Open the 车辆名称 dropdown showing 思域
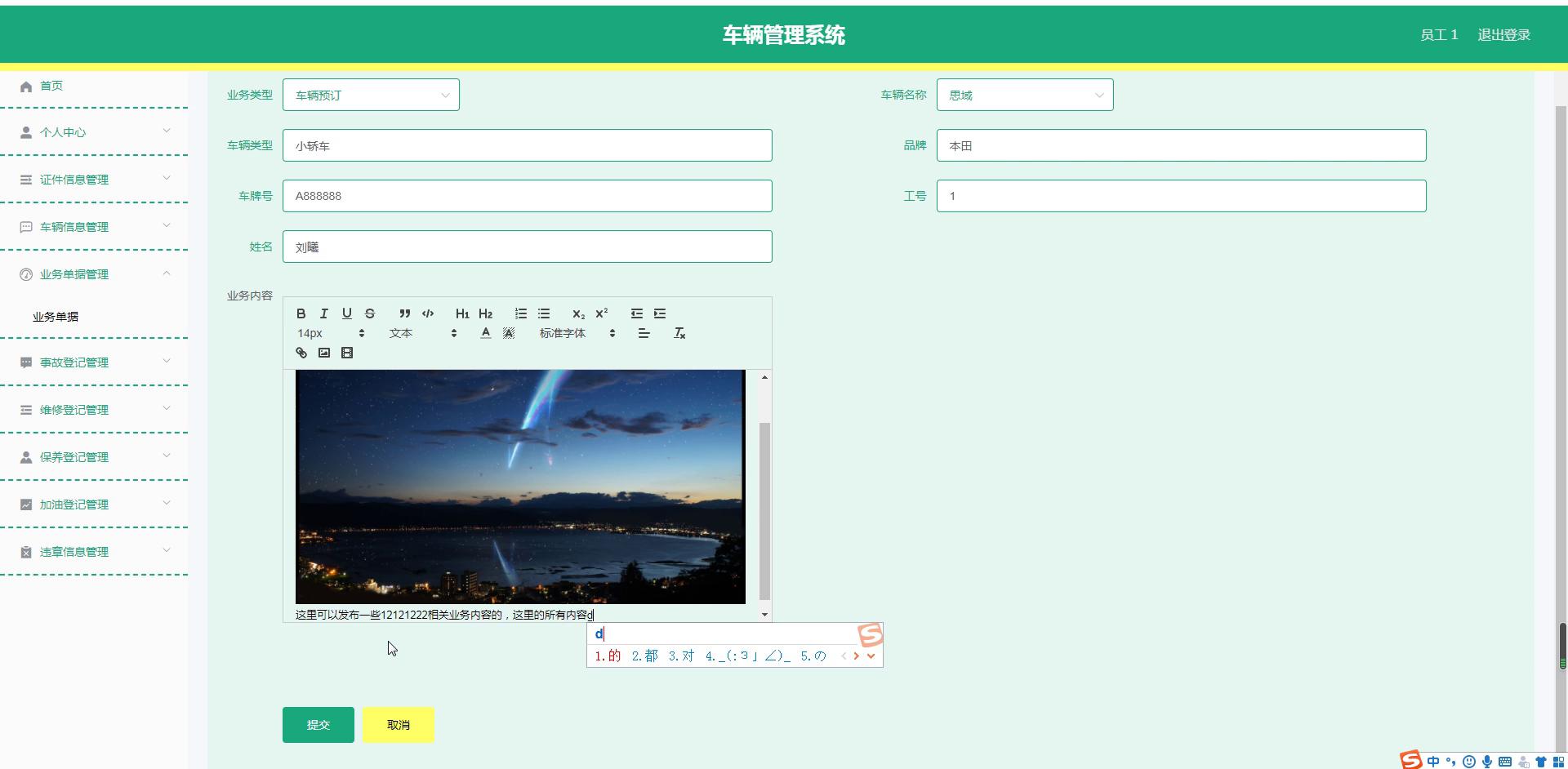This screenshot has height=769, width=1568. coord(1025,95)
